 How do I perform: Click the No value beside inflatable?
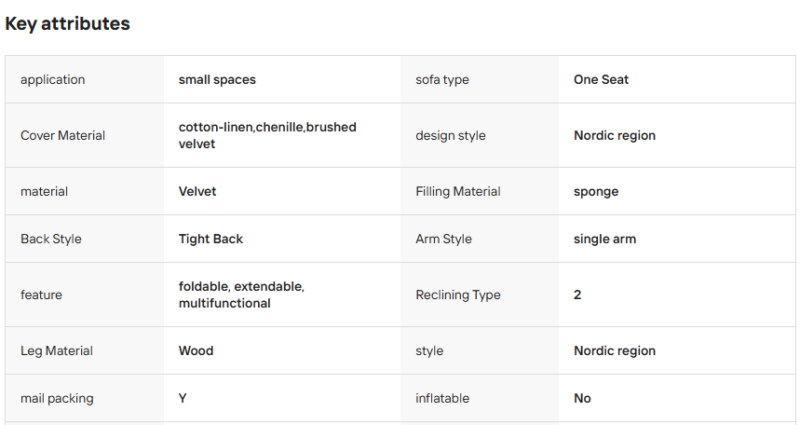[582, 398]
